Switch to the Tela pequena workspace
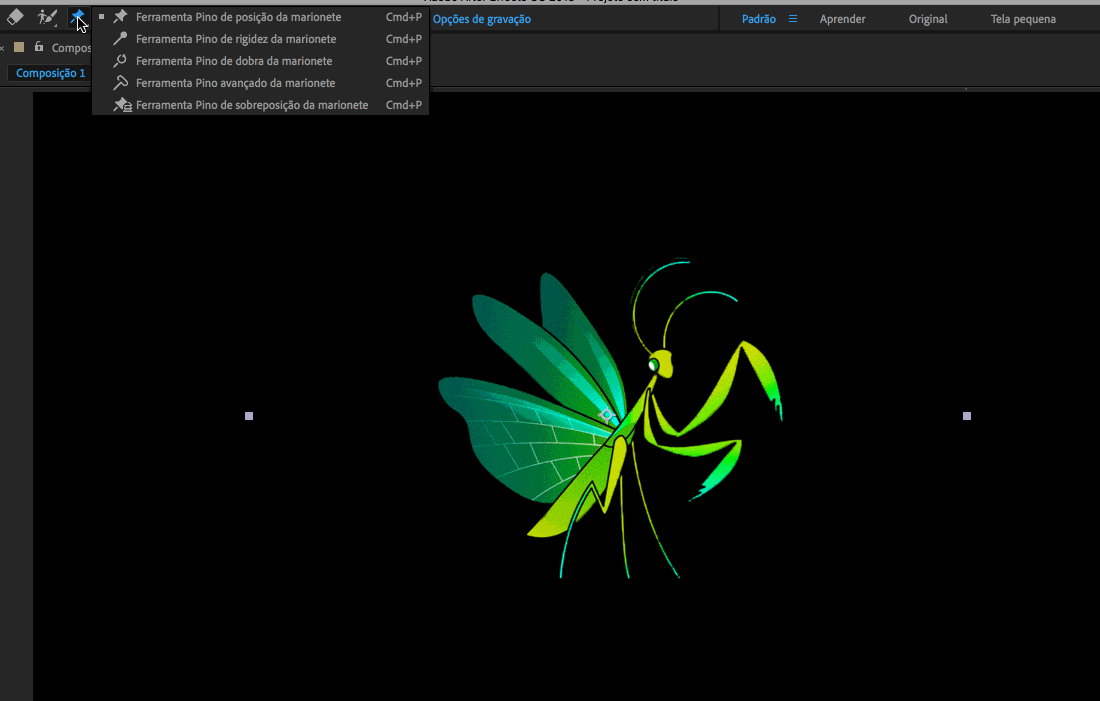The image size is (1100, 701). (x=1023, y=19)
